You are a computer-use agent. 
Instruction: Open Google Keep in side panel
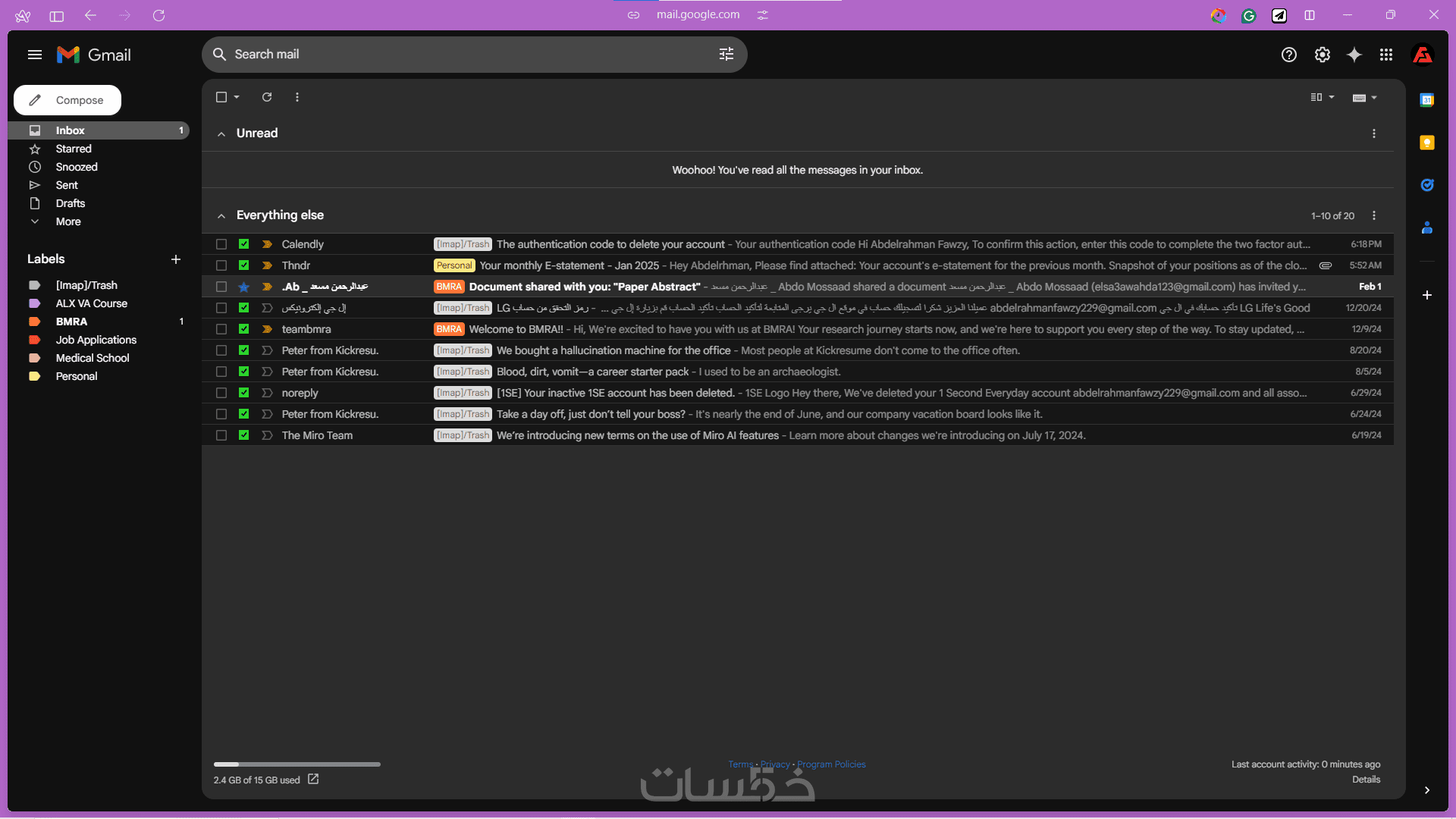[1426, 143]
